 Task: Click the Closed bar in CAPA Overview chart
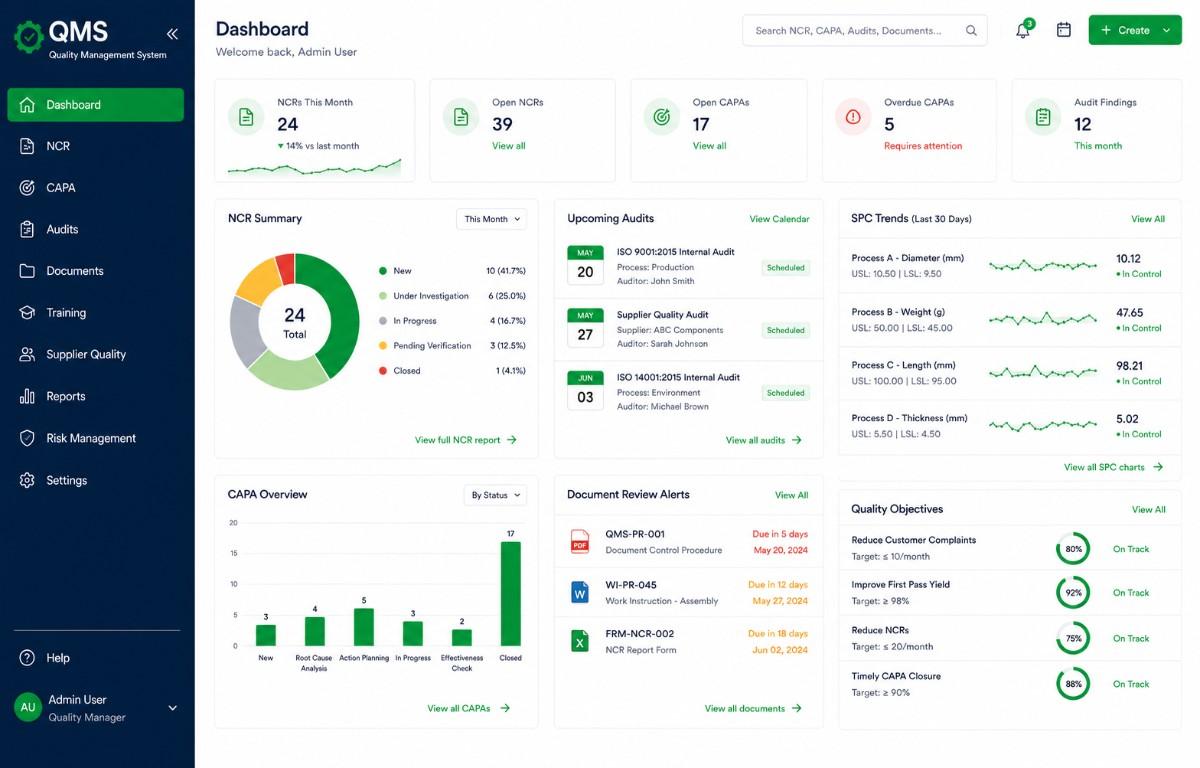[510, 594]
